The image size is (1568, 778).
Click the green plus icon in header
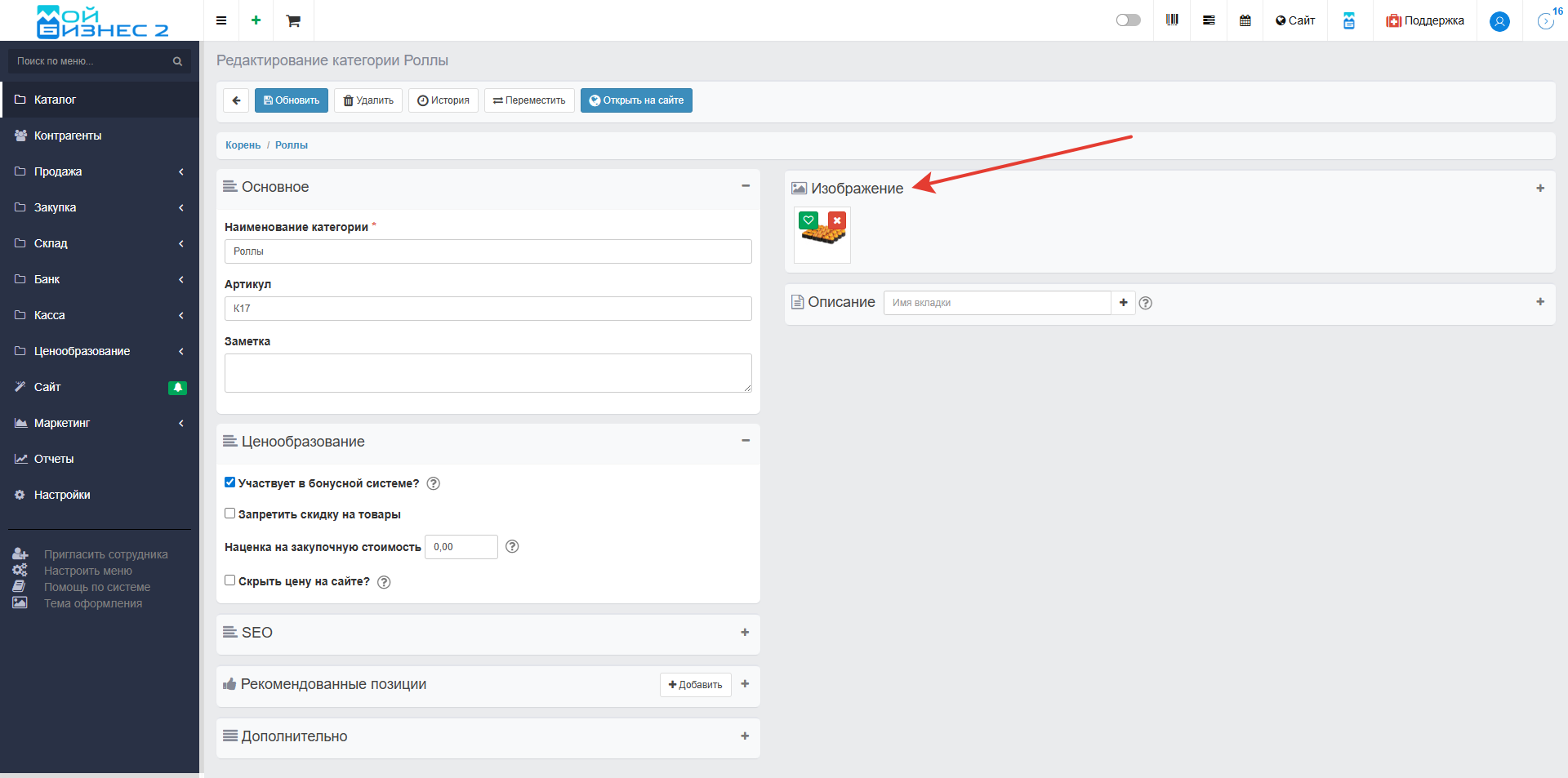[256, 20]
